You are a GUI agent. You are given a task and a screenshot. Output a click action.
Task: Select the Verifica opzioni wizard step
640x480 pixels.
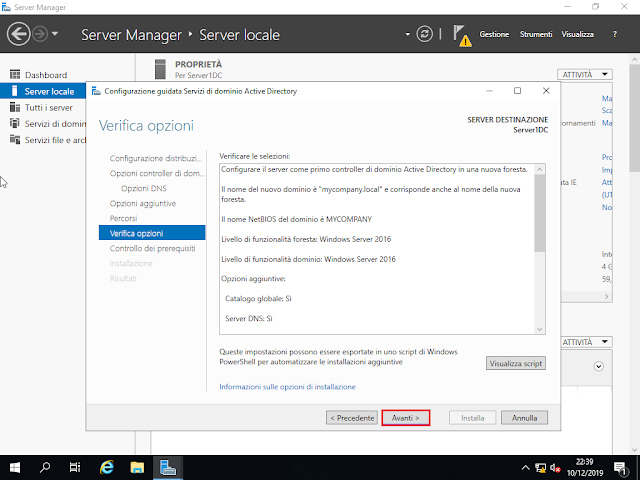click(152, 233)
